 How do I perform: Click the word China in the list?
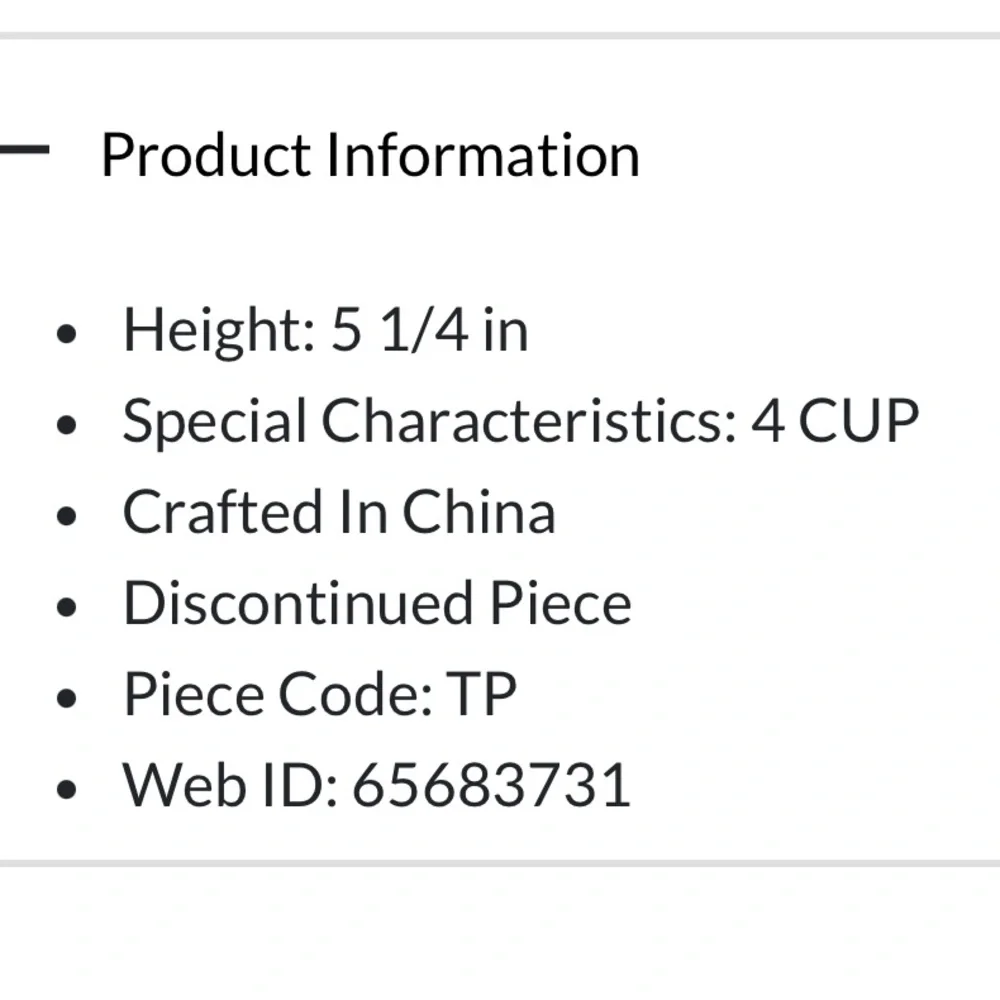pyautogui.click(x=479, y=512)
